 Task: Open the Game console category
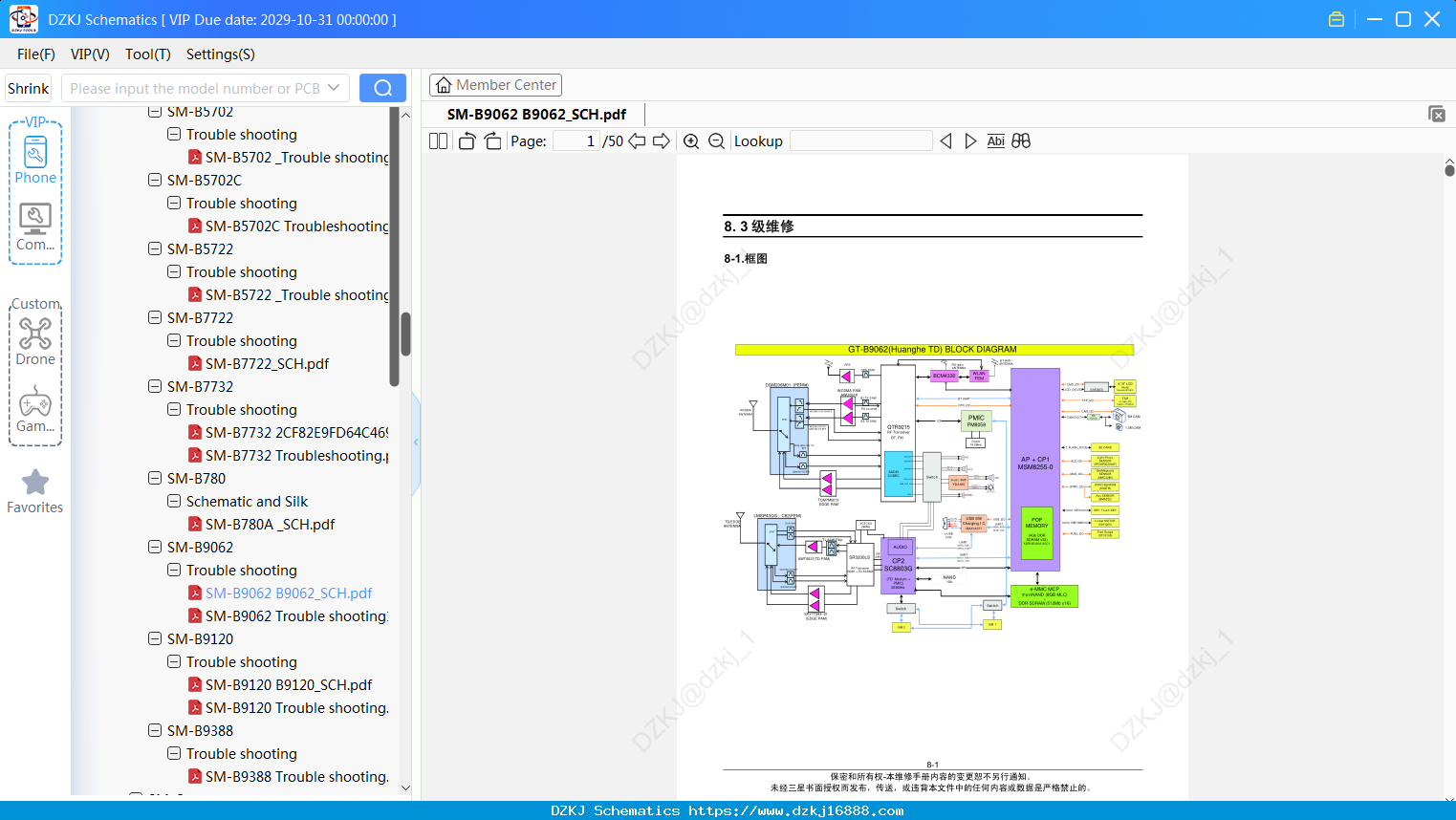click(35, 408)
